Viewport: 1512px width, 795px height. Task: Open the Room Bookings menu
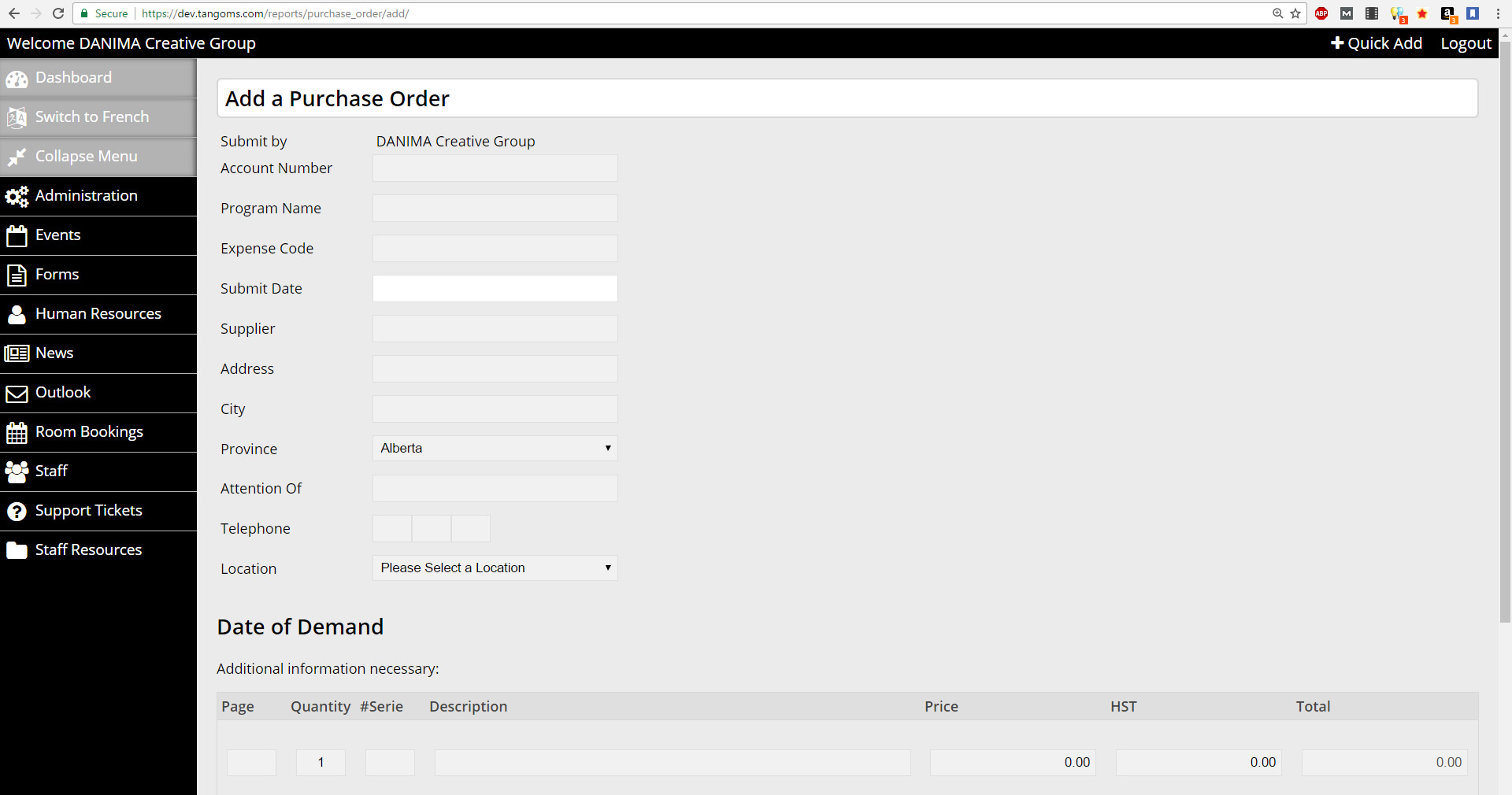click(98, 432)
